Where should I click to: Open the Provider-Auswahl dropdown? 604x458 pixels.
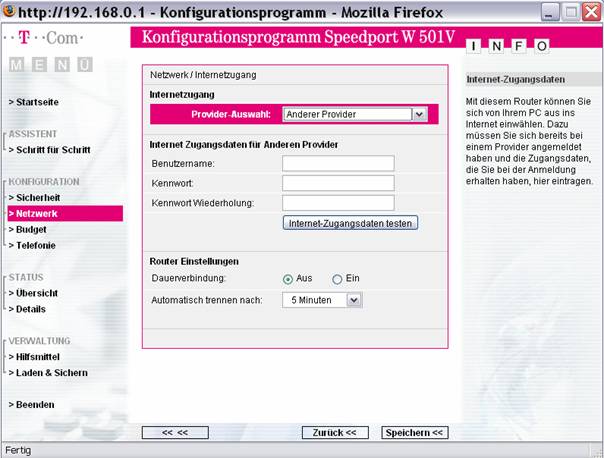355,114
